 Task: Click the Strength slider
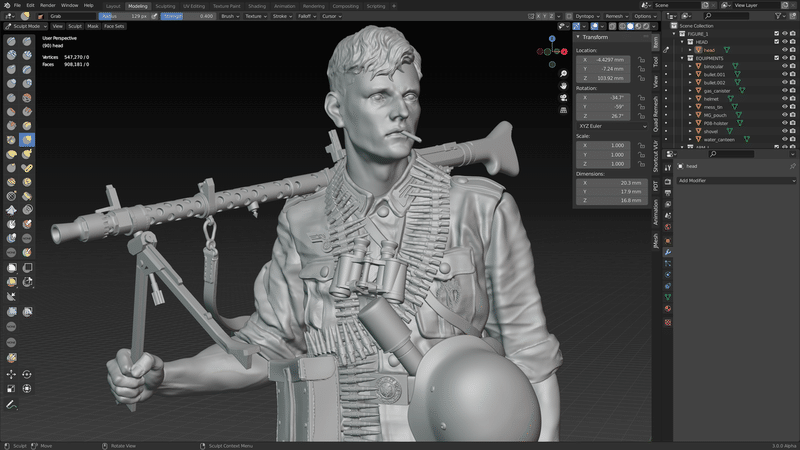tap(188, 16)
